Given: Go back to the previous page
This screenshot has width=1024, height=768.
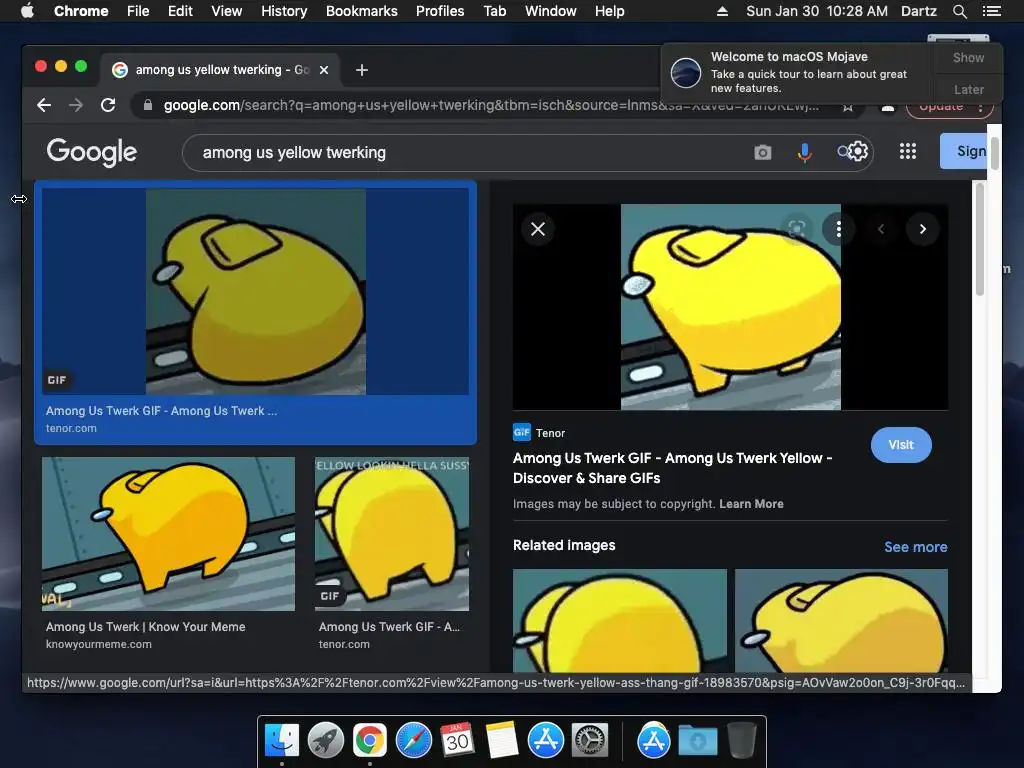Looking at the screenshot, I should [44, 105].
